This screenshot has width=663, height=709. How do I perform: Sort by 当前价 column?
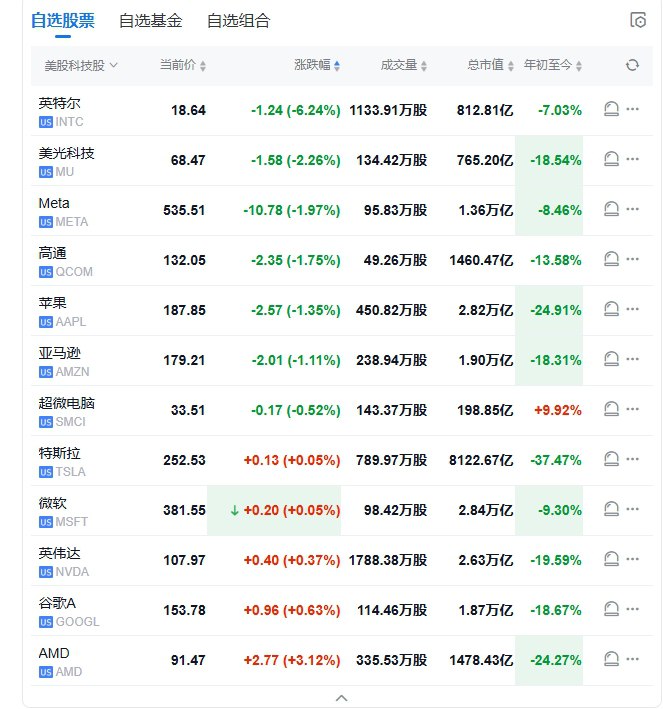183,65
